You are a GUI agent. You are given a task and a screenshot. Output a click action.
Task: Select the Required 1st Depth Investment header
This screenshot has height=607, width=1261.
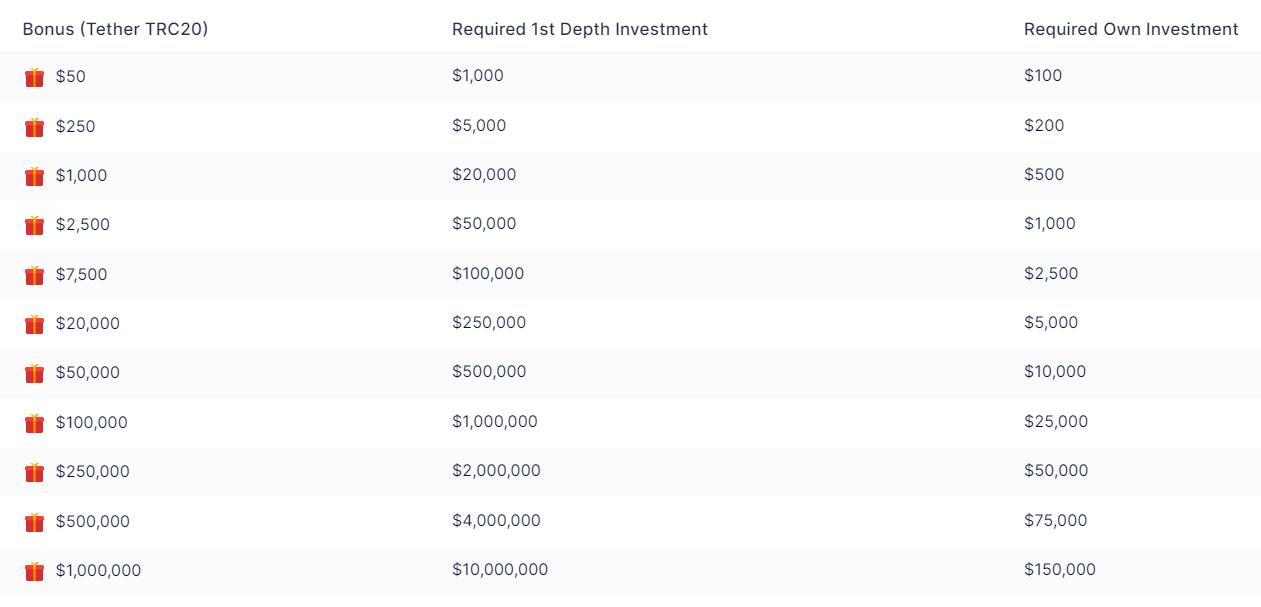[580, 29]
